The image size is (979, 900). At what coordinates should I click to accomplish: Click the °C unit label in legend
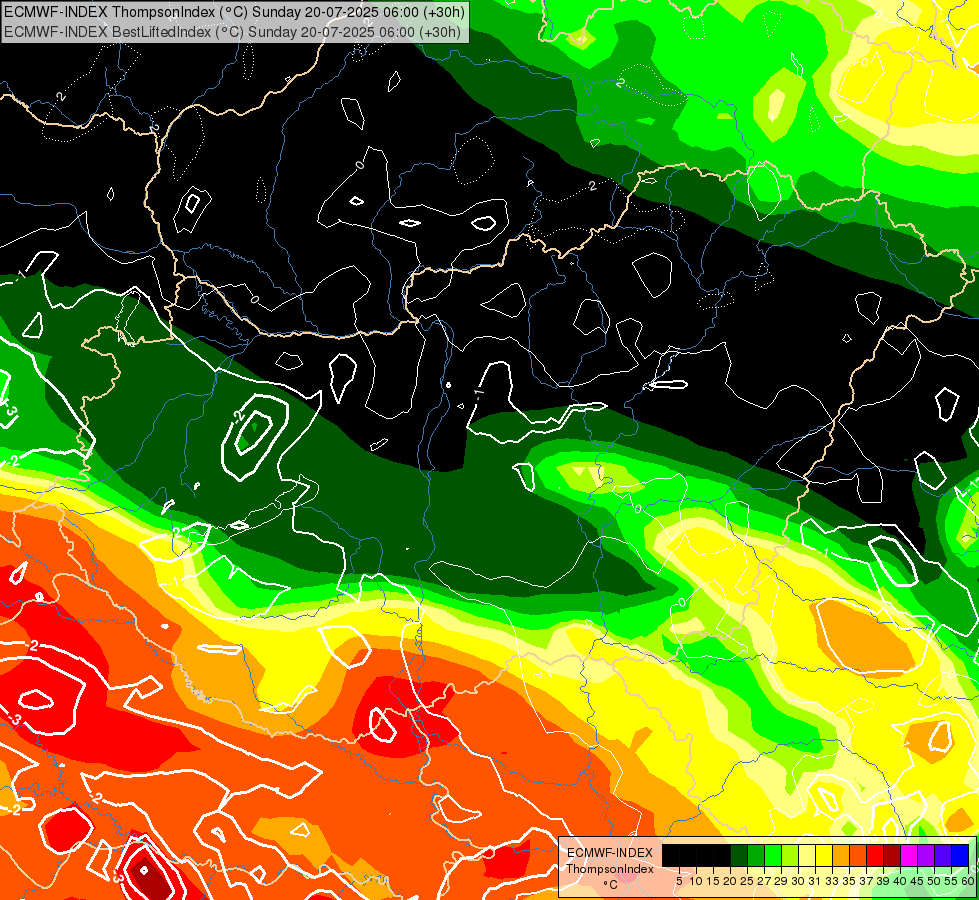pyautogui.click(x=611, y=884)
